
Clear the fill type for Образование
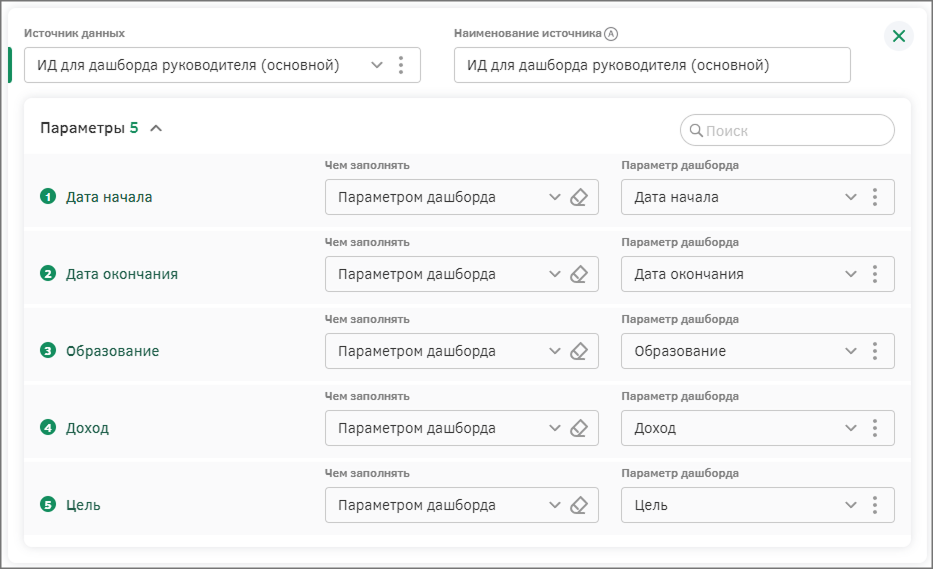pyautogui.click(x=578, y=351)
